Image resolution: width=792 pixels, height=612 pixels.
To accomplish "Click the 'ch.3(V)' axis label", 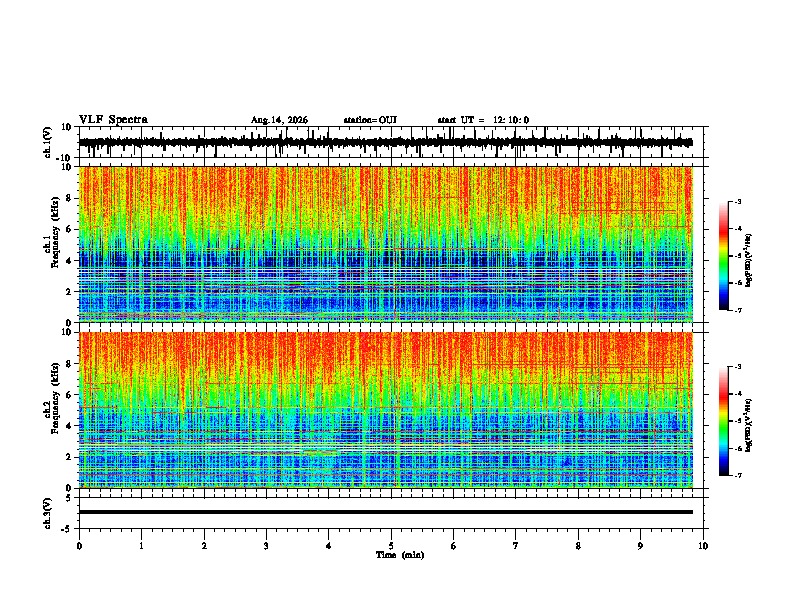I will pyautogui.click(x=47, y=513).
